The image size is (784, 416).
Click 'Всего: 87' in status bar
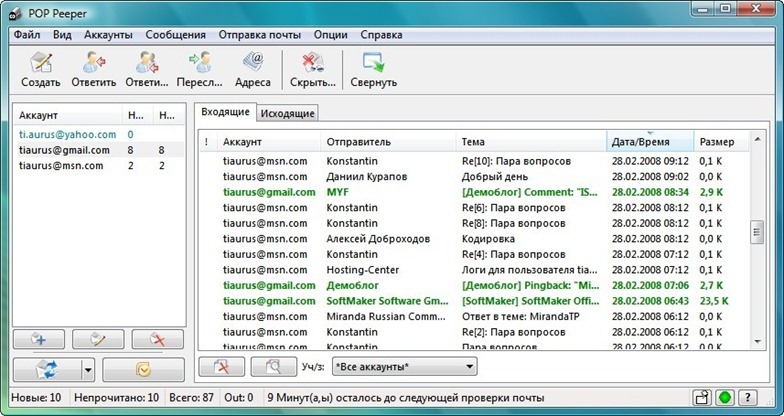(192, 398)
